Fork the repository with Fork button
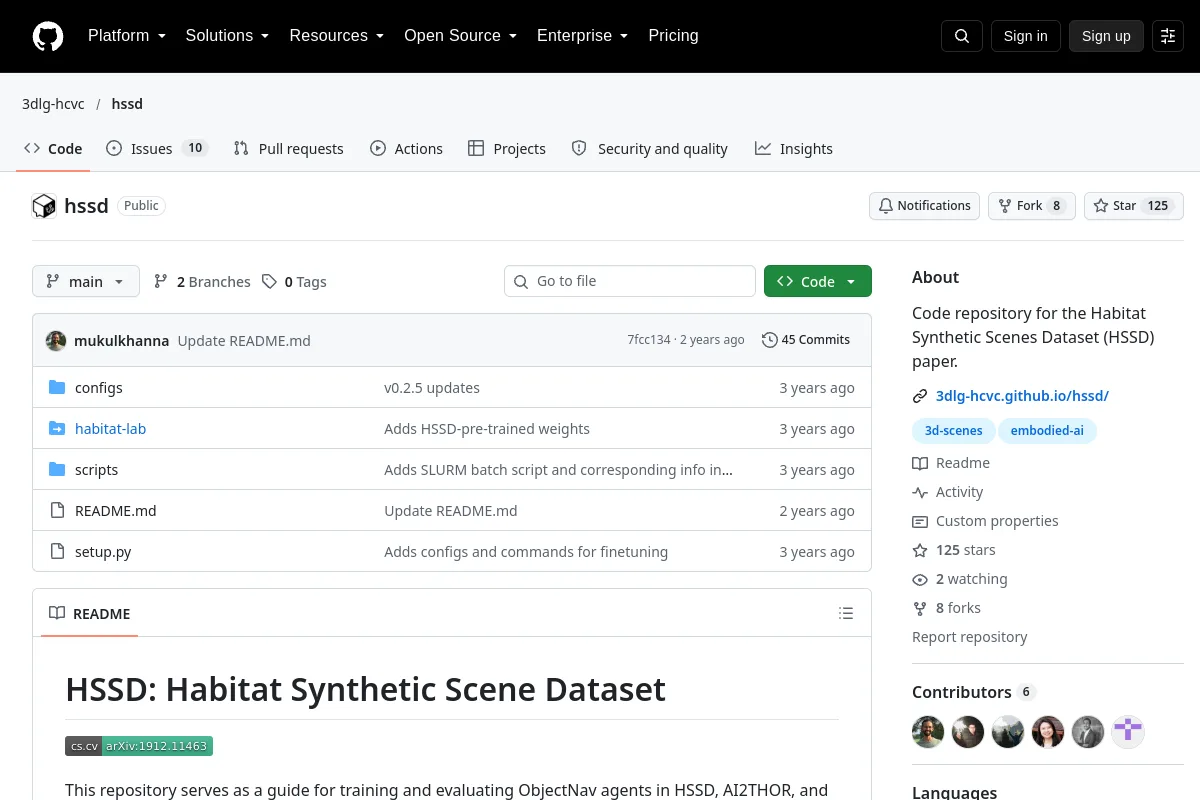The height and width of the screenshot is (800, 1200). click(x=1032, y=206)
